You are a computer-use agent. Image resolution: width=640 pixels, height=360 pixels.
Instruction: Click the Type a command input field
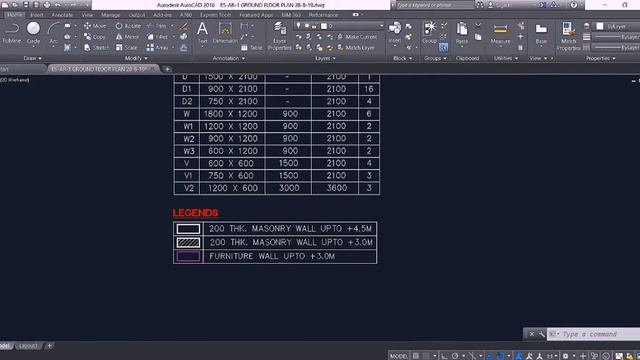(x=594, y=334)
